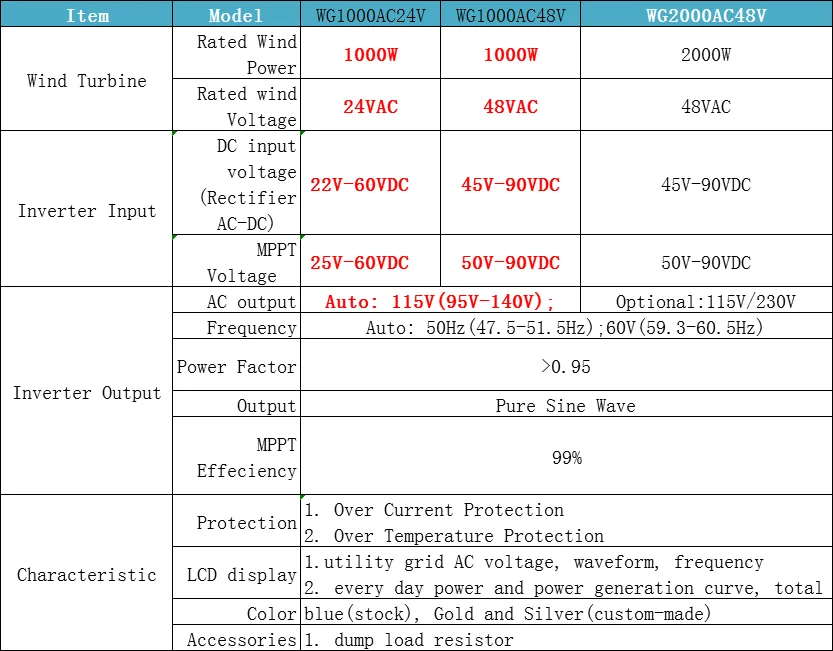Viewport: 833px width, 651px height.
Task: Select the 25V-60VDC MPPT value
Action: point(360,263)
